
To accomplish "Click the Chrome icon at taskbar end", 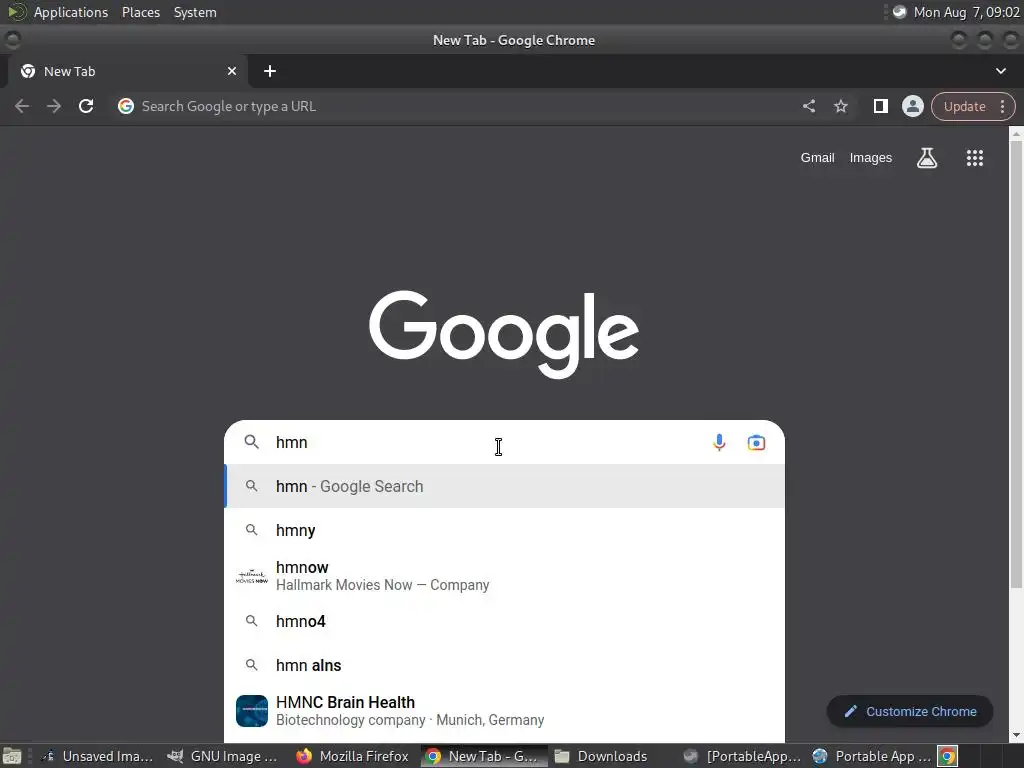I will [x=948, y=756].
